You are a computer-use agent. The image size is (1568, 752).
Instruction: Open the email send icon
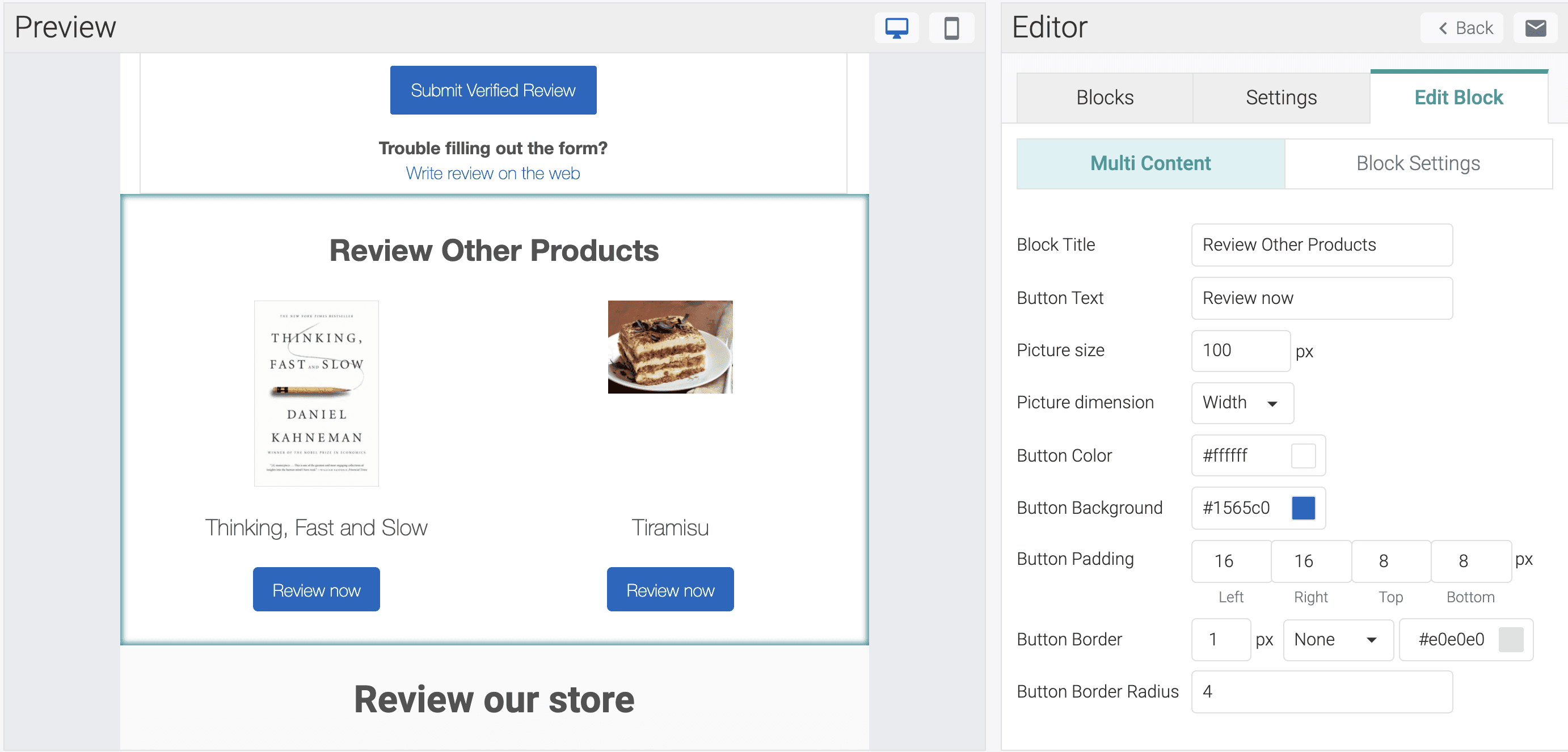pyautogui.click(x=1535, y=27)
